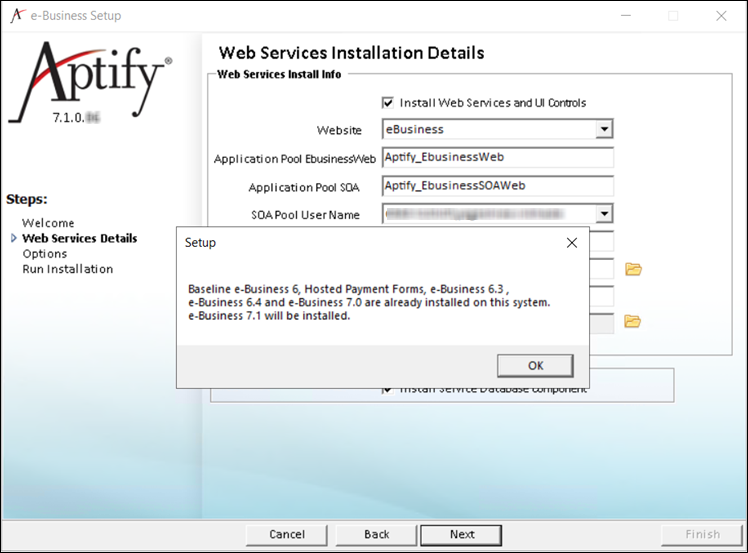Click the upper folder browse icon
This screenshot has width=748, height=553.
(633, 269)
